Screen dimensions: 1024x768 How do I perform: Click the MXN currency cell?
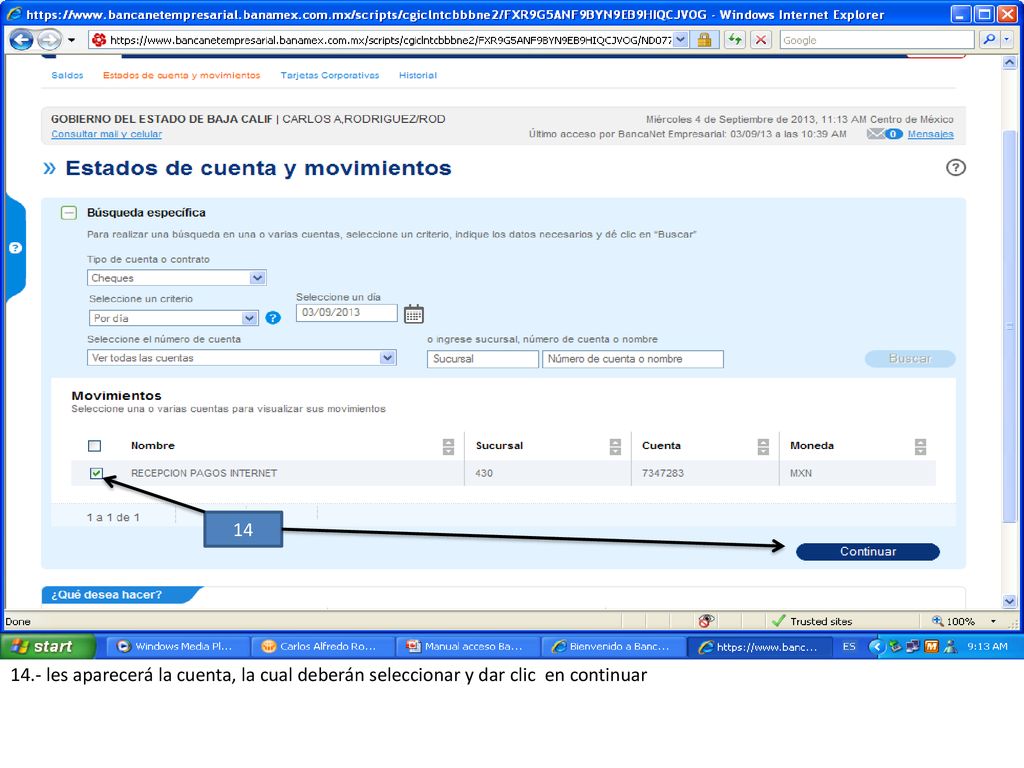[801, 473]
